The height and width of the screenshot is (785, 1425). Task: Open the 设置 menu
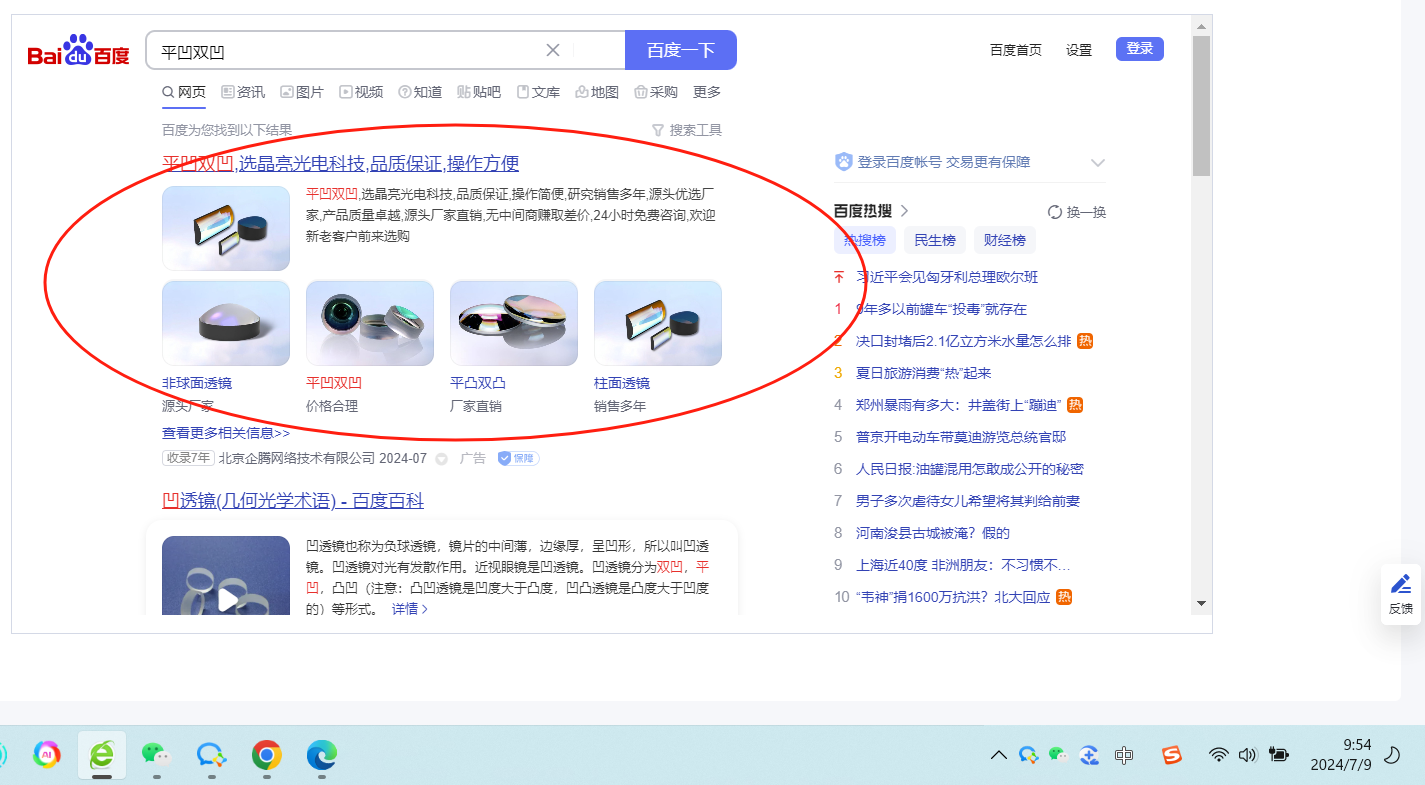tap(1079, 50)
